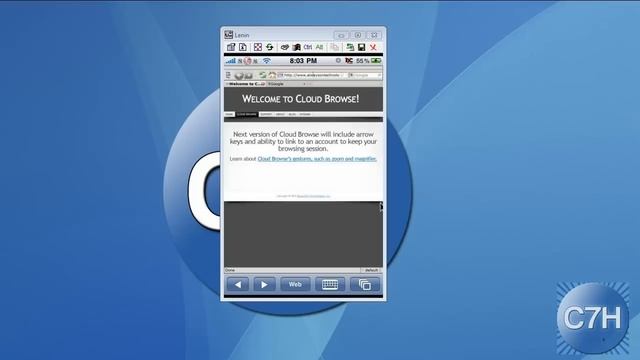The width and height of the screenshot is (640, 360).
Task: Switch to the Google browser tab
Action: tap(286, 84)
